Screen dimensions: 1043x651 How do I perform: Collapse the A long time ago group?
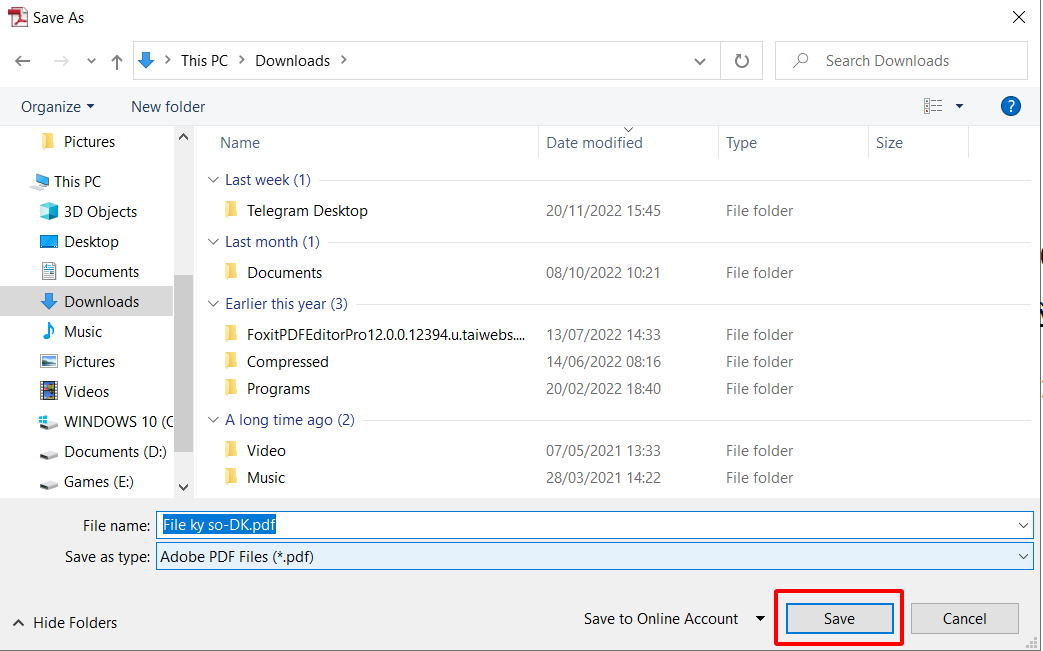pyautogui.click(x=212, y=420)
